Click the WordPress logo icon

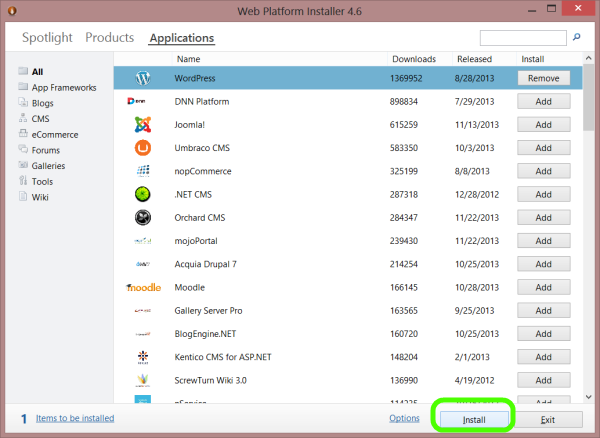pyautogui.click(x=142, y=78)
